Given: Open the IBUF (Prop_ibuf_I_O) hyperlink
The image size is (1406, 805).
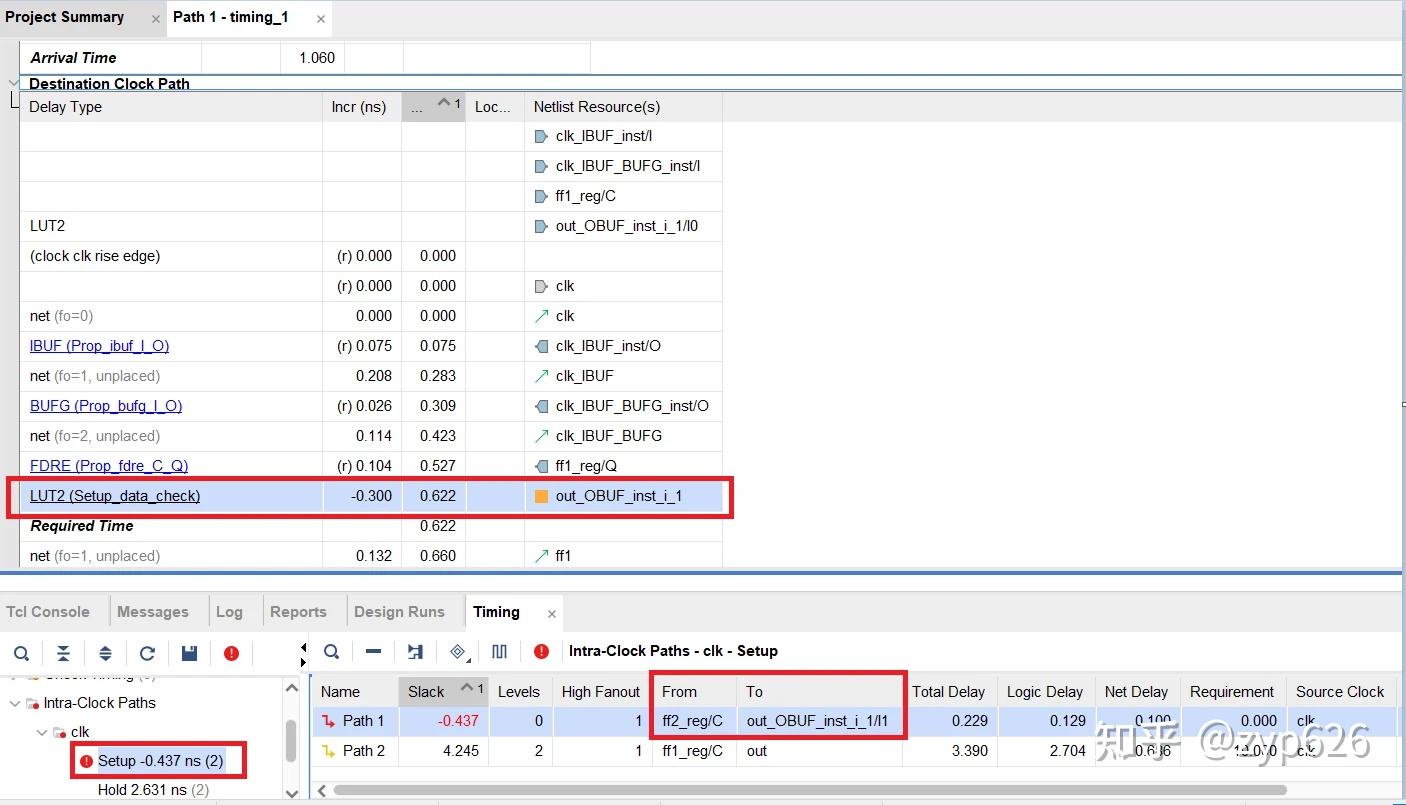Looking at the screenshot, I should [x=99, y=346].
